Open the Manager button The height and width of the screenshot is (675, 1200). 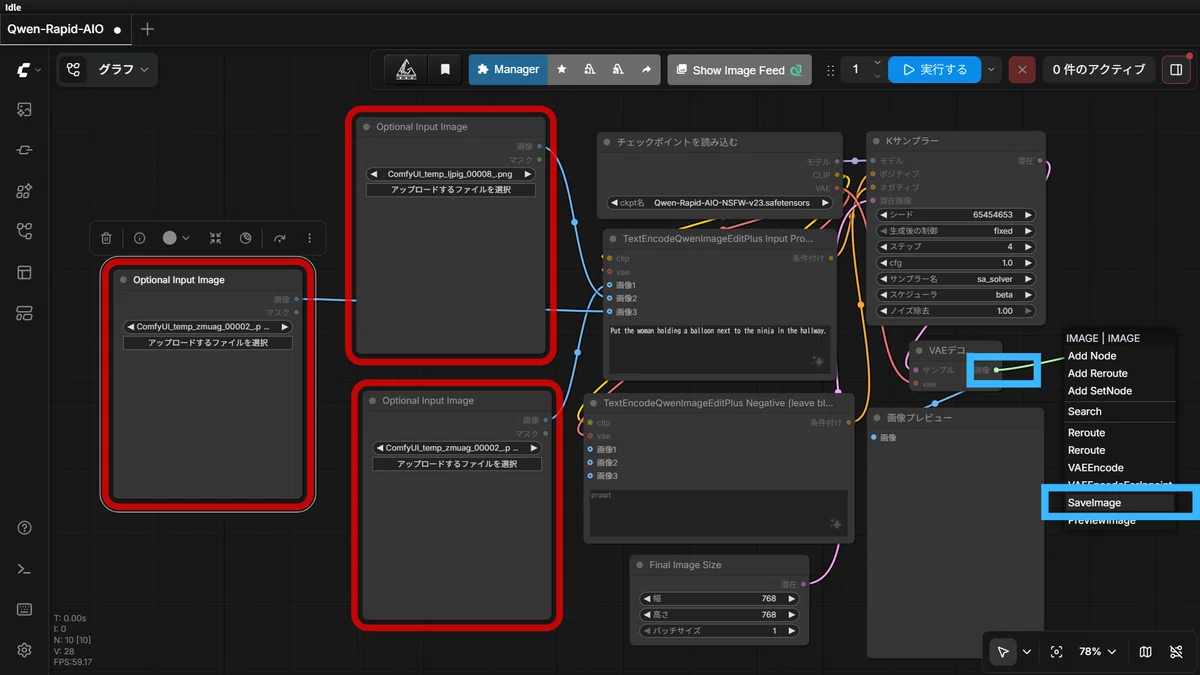(x=508, y=70)
